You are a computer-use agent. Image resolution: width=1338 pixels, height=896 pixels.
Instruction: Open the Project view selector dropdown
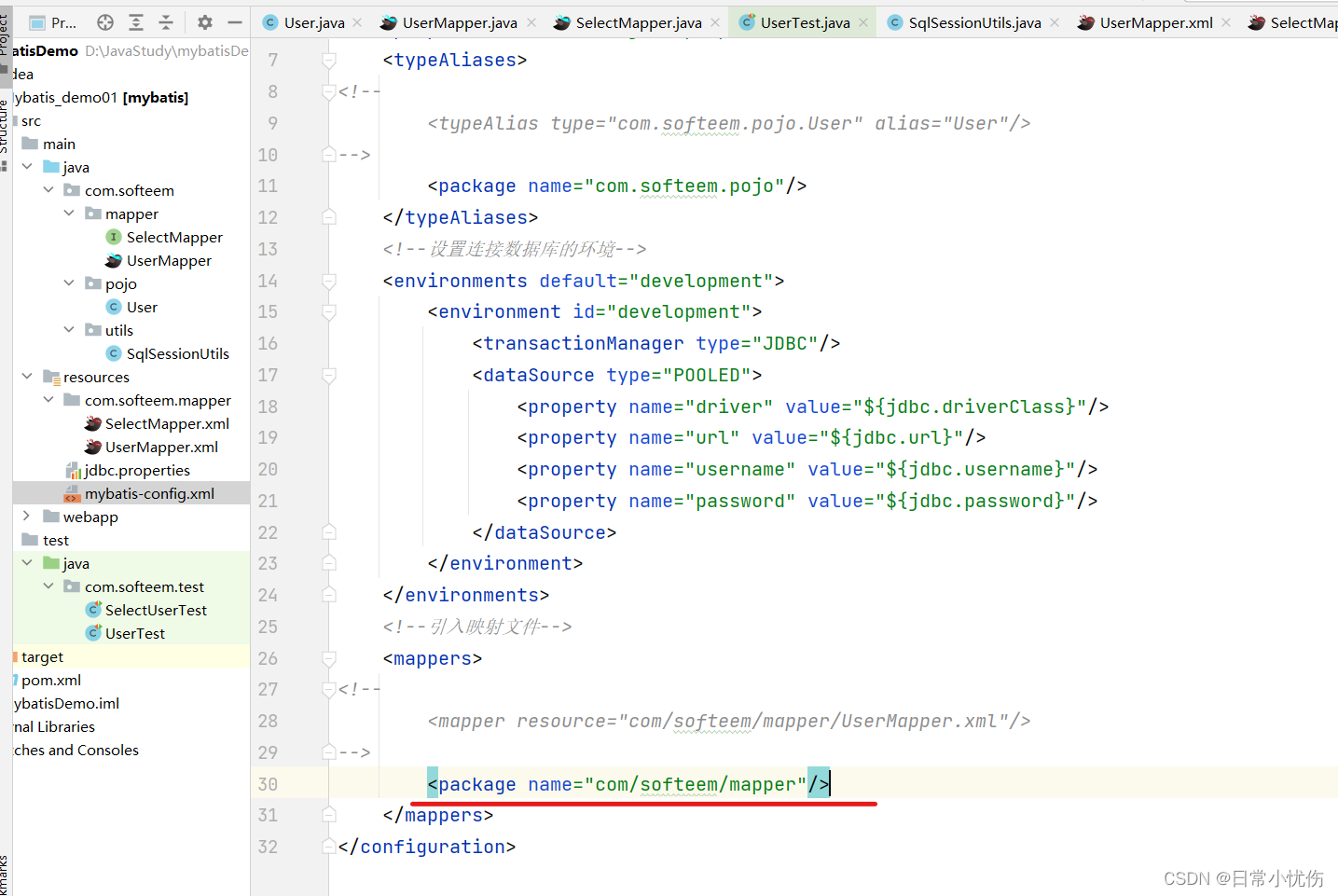click(53, 22)
